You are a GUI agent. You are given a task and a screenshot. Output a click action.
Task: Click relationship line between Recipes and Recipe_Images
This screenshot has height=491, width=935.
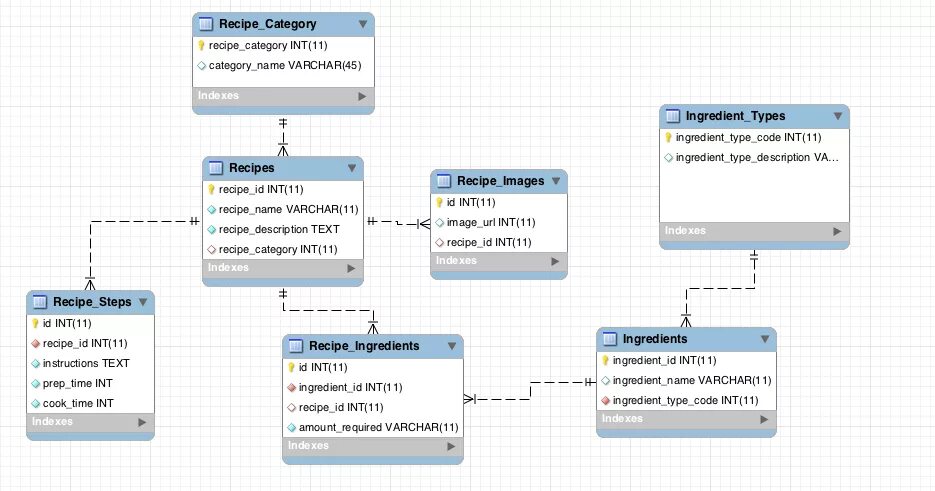pyautogui.click(x=397, y=223)
